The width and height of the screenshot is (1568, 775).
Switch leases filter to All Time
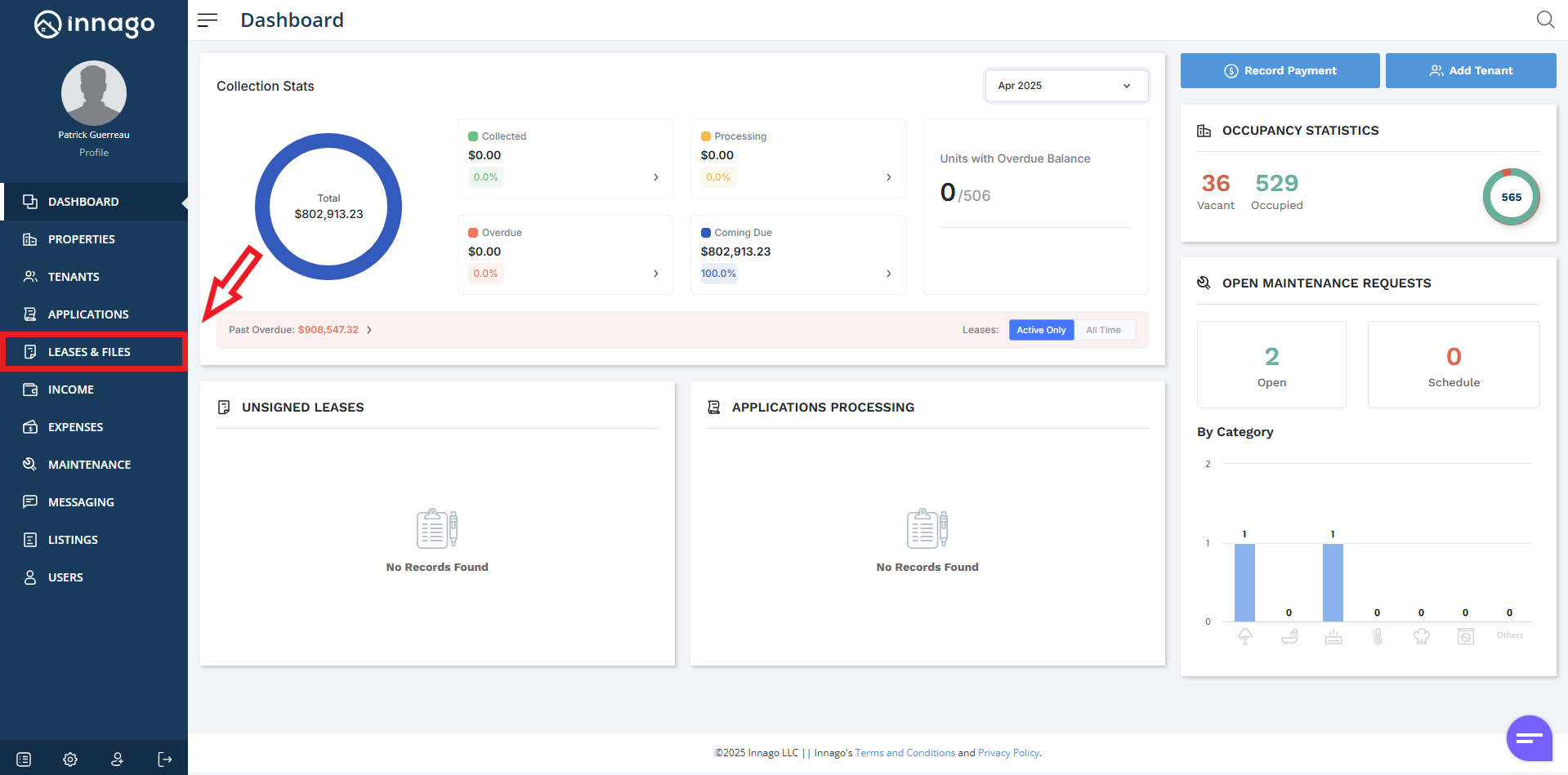[1103, 330]
